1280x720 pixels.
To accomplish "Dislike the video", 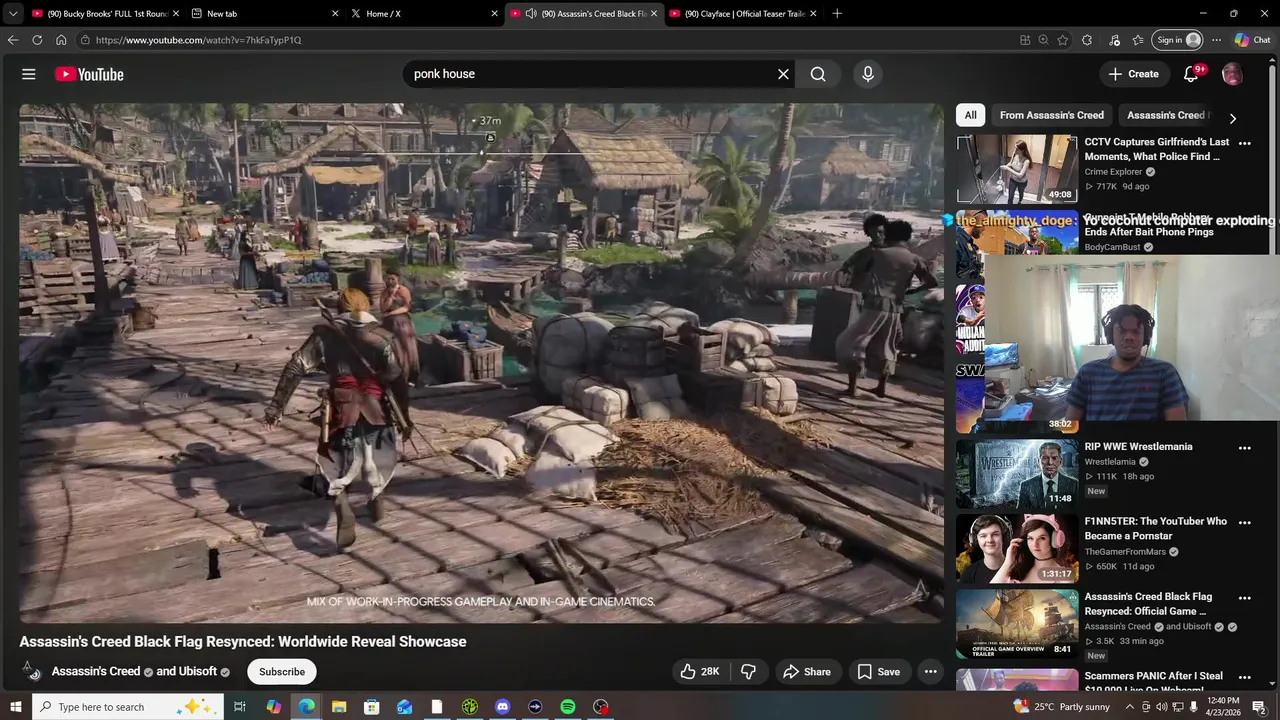I will [748, 672].
